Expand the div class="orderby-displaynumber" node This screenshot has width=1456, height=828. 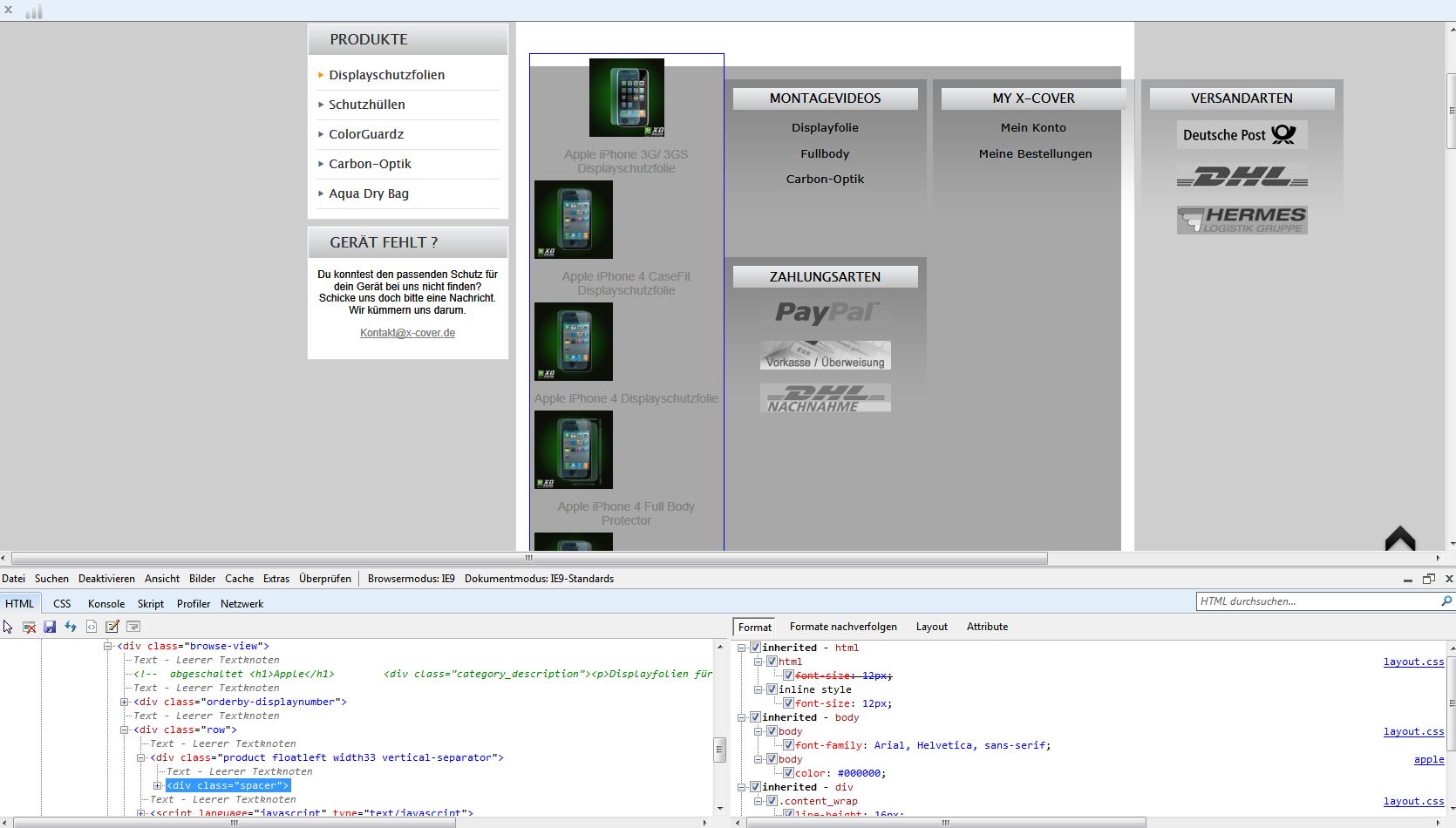click(x=125, y=702)
